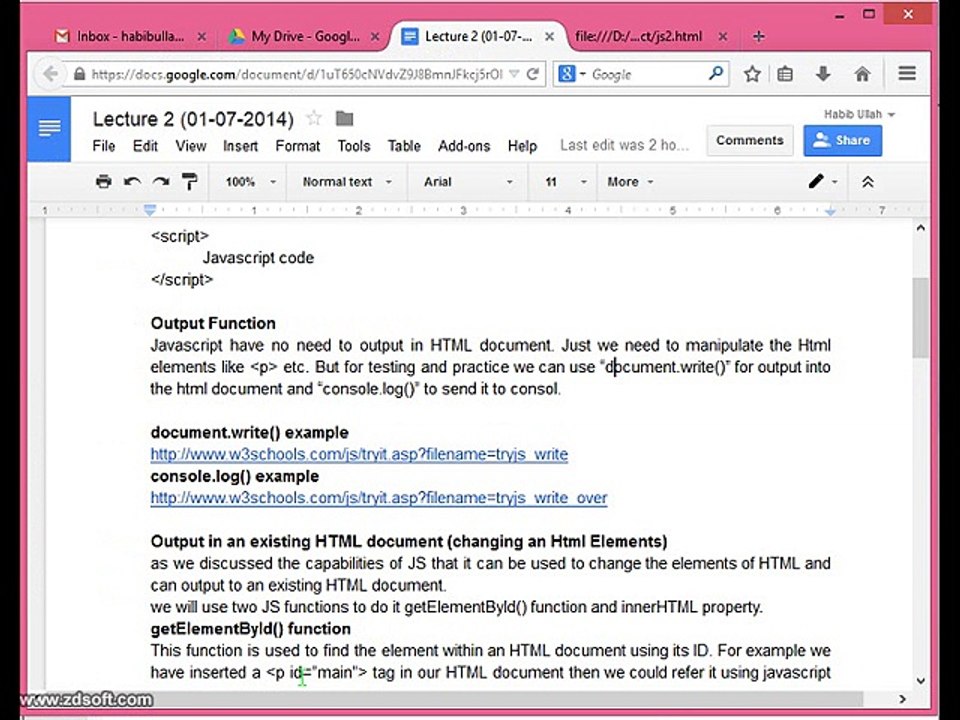This screenshot has height=720, width=960.
Task: Open search engine selector dropdown
Action: 572,74
